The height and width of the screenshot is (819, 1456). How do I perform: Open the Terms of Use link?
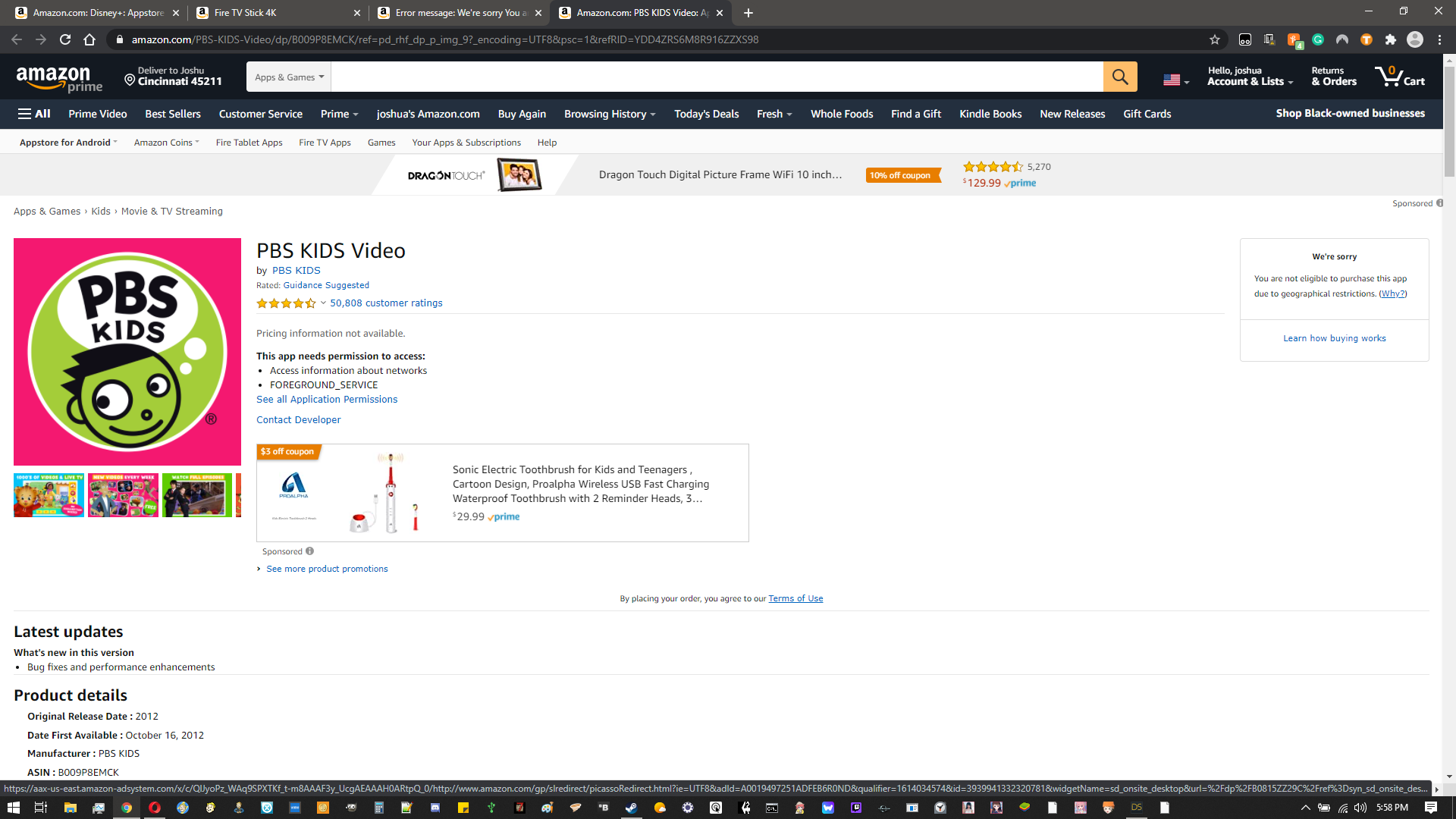point(795,598)
